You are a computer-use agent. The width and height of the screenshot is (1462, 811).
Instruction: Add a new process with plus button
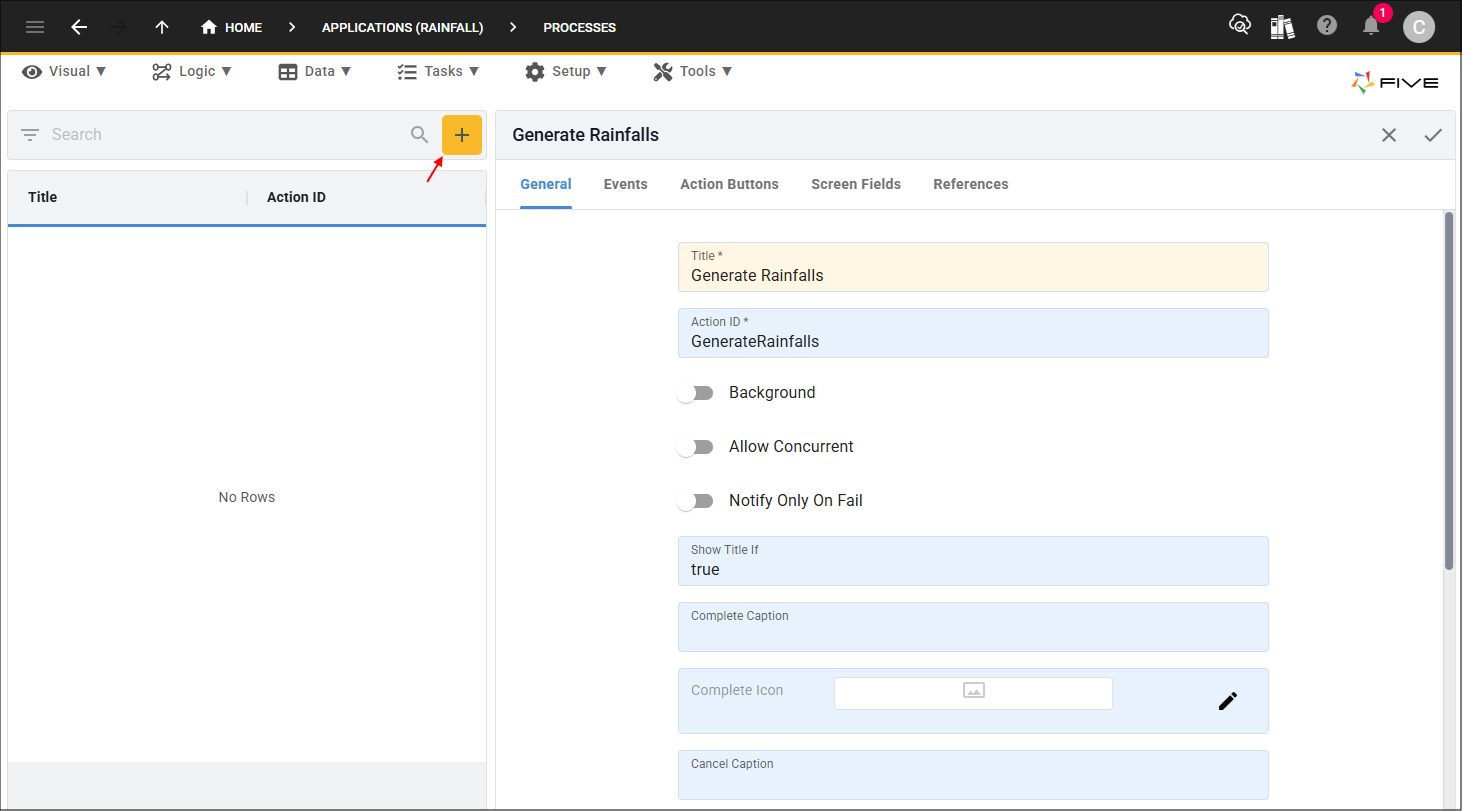tap(462, 135)
